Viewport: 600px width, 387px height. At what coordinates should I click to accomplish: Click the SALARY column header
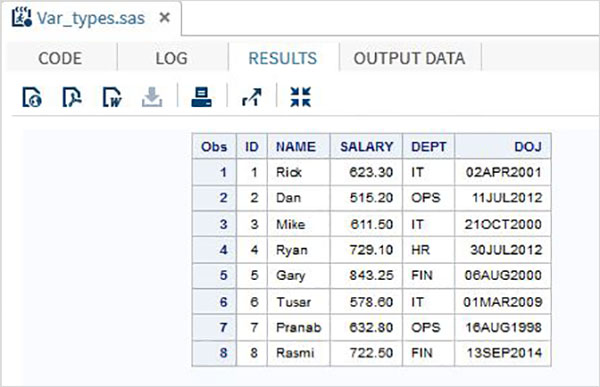pos(366,146)
